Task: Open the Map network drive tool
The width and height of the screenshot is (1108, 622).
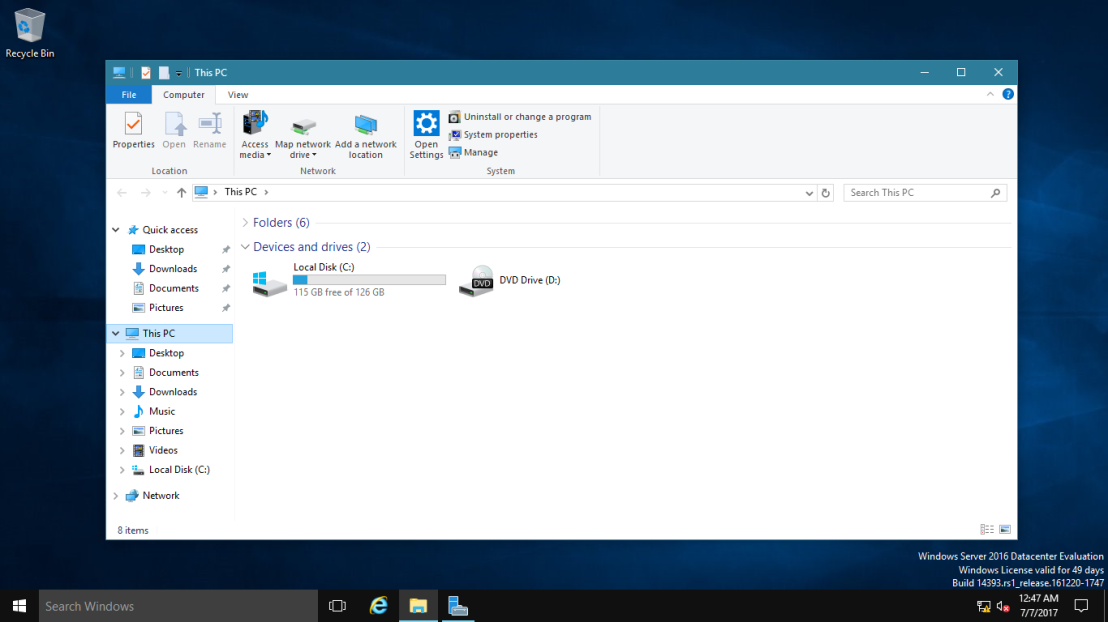Action: click(x=303, y=134)
